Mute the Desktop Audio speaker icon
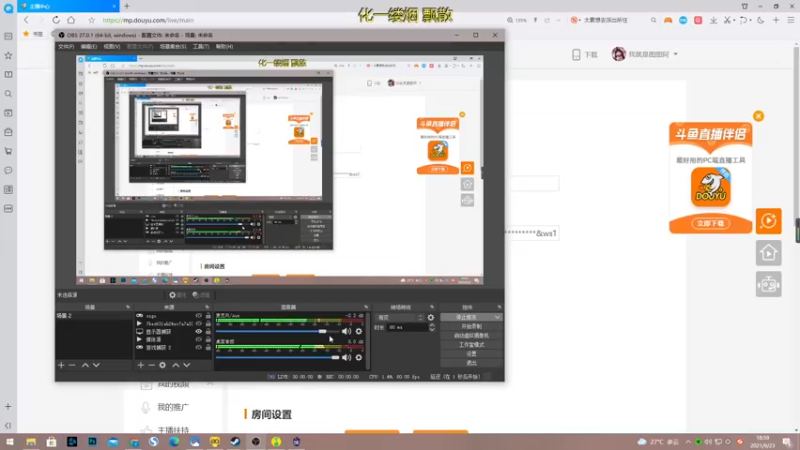The width and height of the screenshot is (800, 450). (346, 358)
